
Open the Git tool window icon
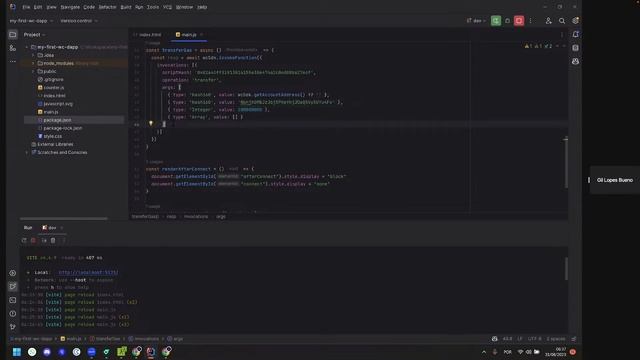pos(13,327)
